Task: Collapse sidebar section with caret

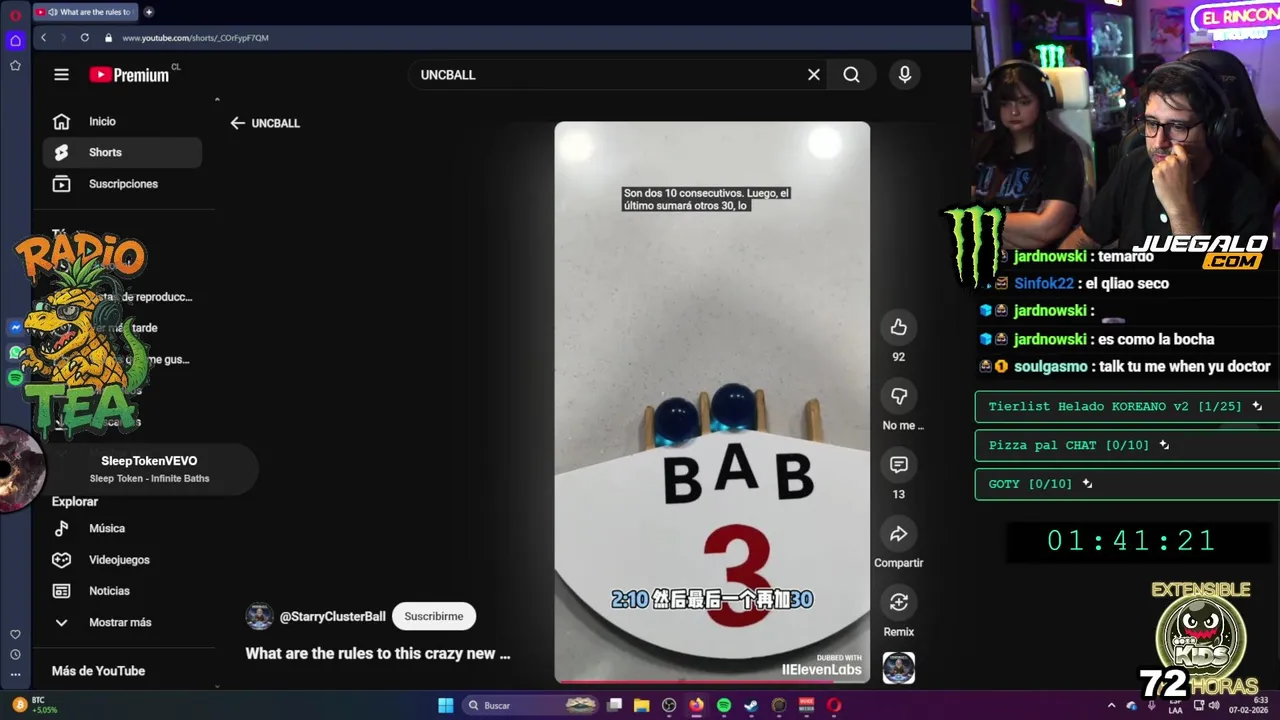Action: pyautogui.click(x=217, y=99)
